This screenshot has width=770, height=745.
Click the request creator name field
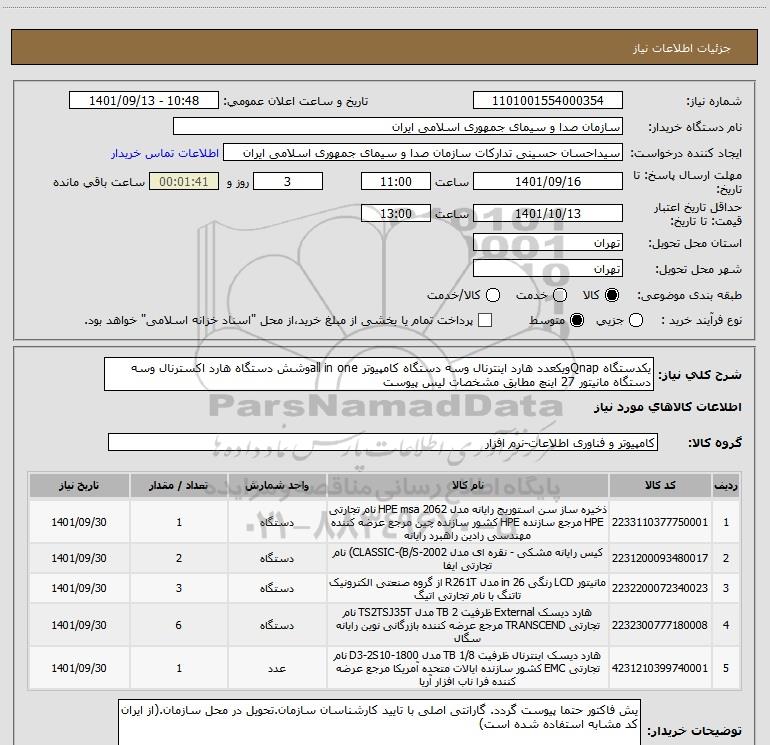pos(423,153)
